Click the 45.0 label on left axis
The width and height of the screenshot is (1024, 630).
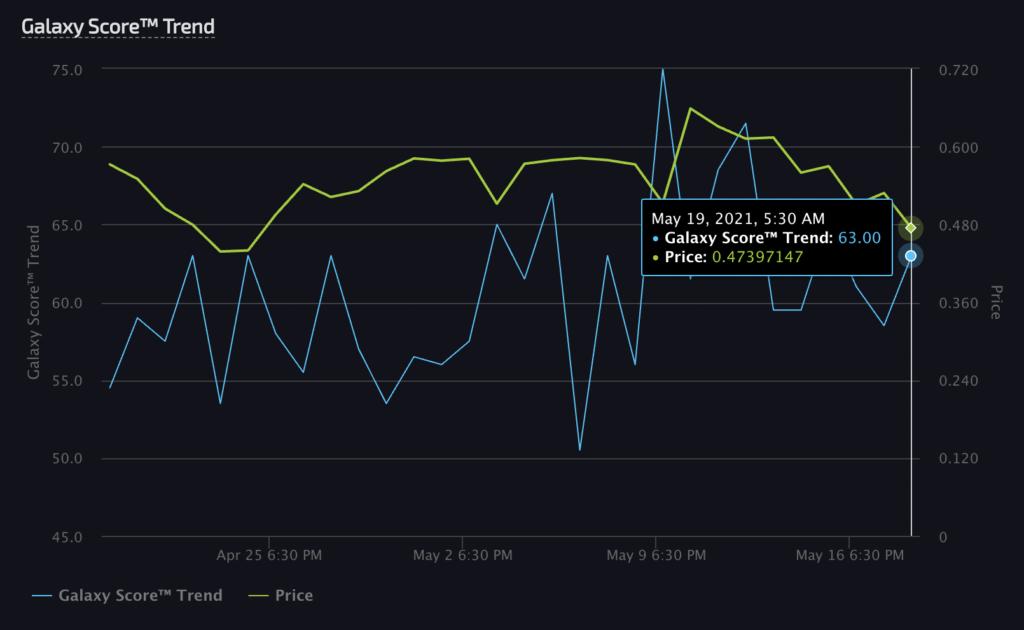point(67,537)
